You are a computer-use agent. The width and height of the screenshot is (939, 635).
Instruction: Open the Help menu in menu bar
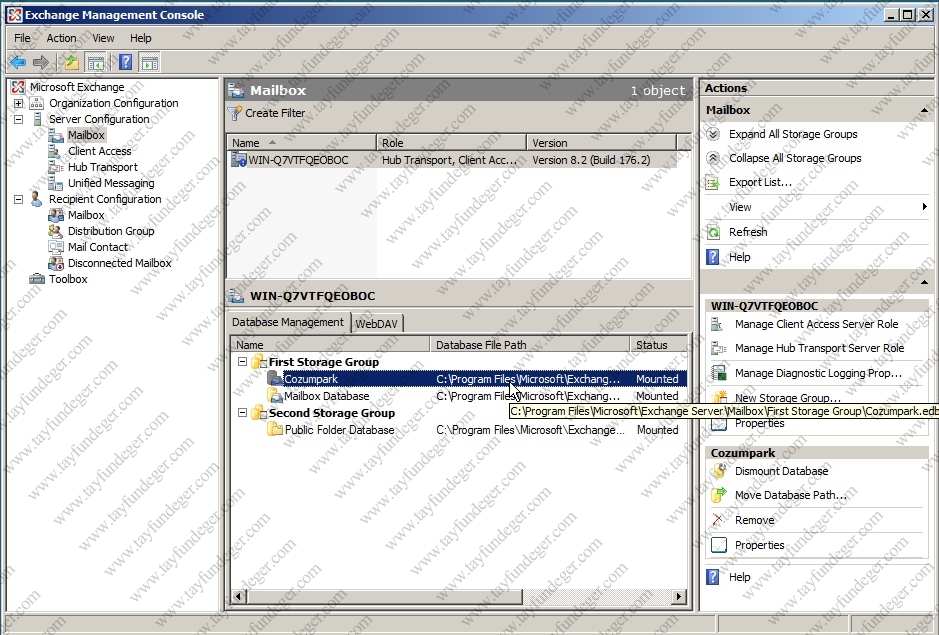pos(141,38)
